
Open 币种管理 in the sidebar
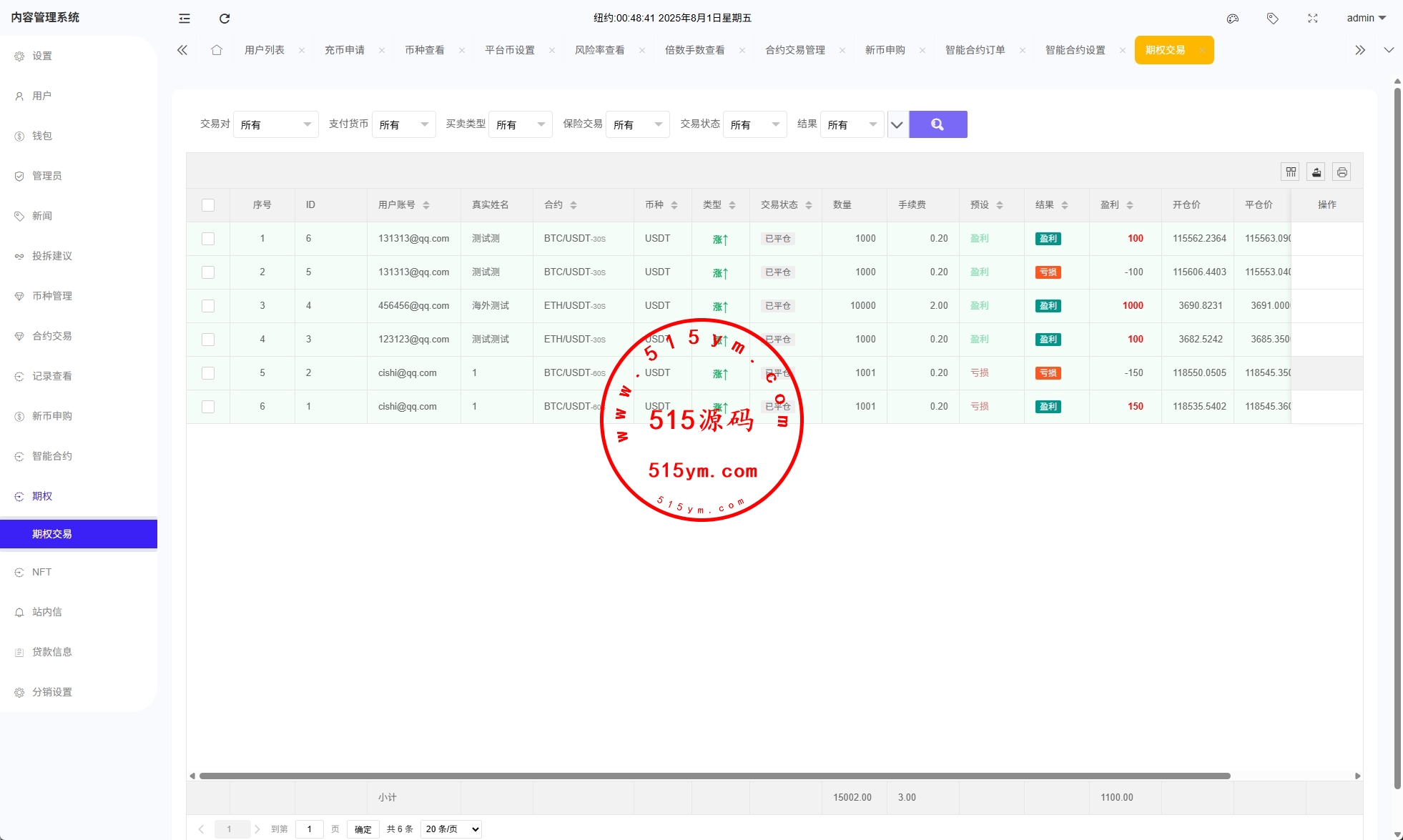pyautogui.click(x=52, y=296)
